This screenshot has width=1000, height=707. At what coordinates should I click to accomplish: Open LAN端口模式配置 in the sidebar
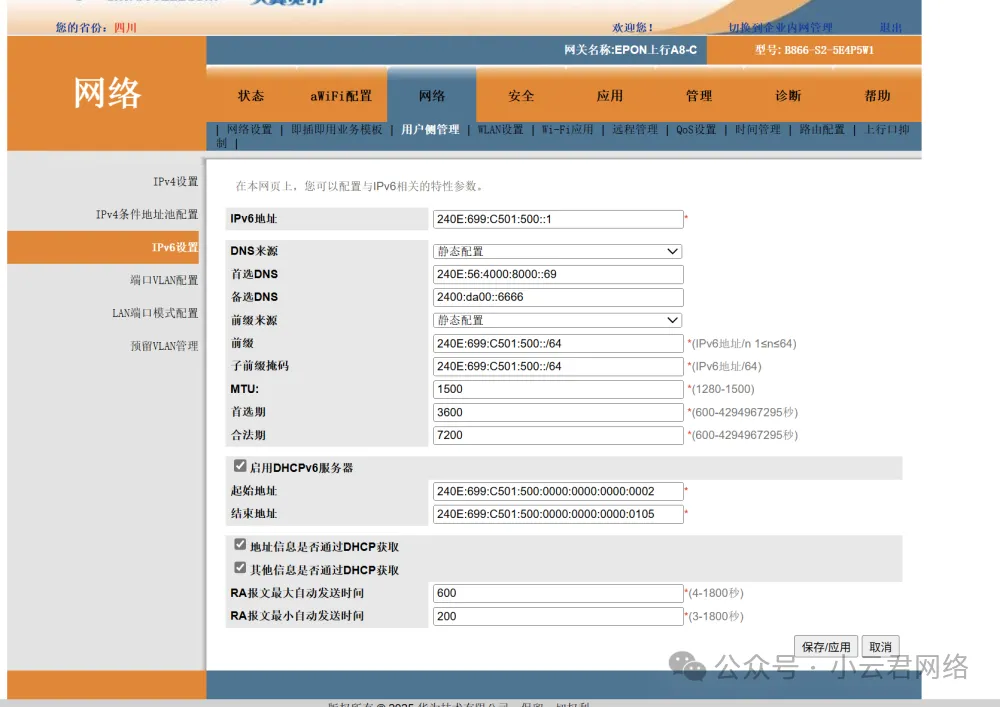pos(155,313)
